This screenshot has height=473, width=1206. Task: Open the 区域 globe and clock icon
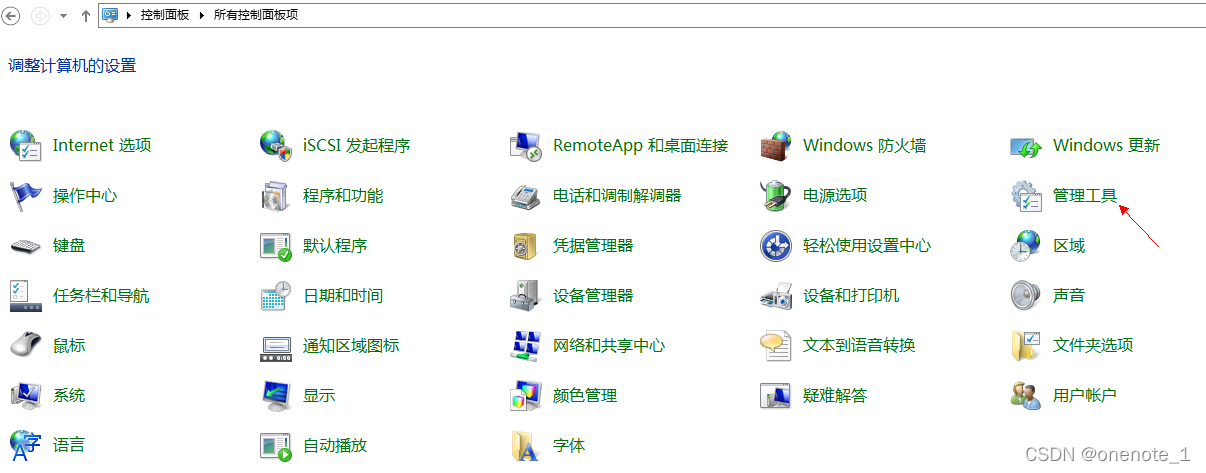(1026, 245)
